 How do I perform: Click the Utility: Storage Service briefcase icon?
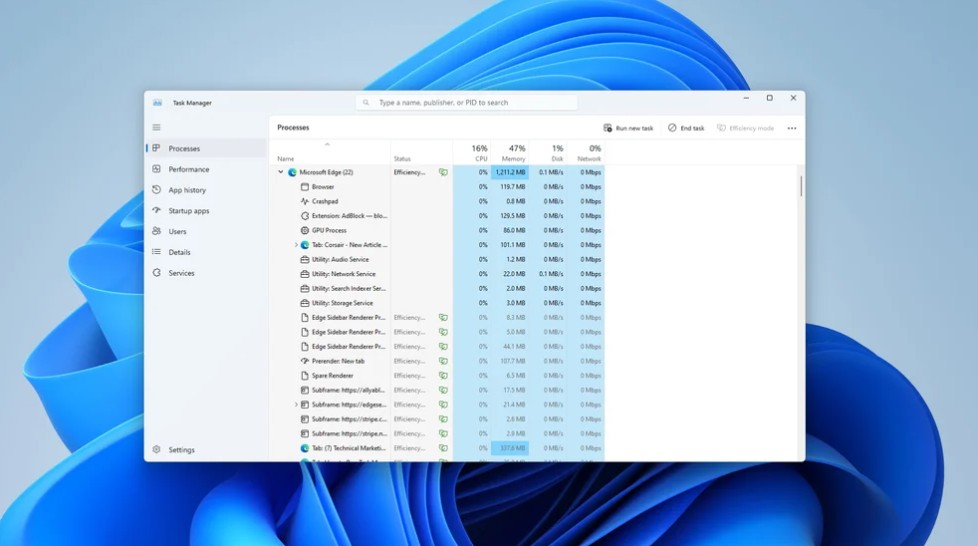pyautogui.click(x=305, y=303)
